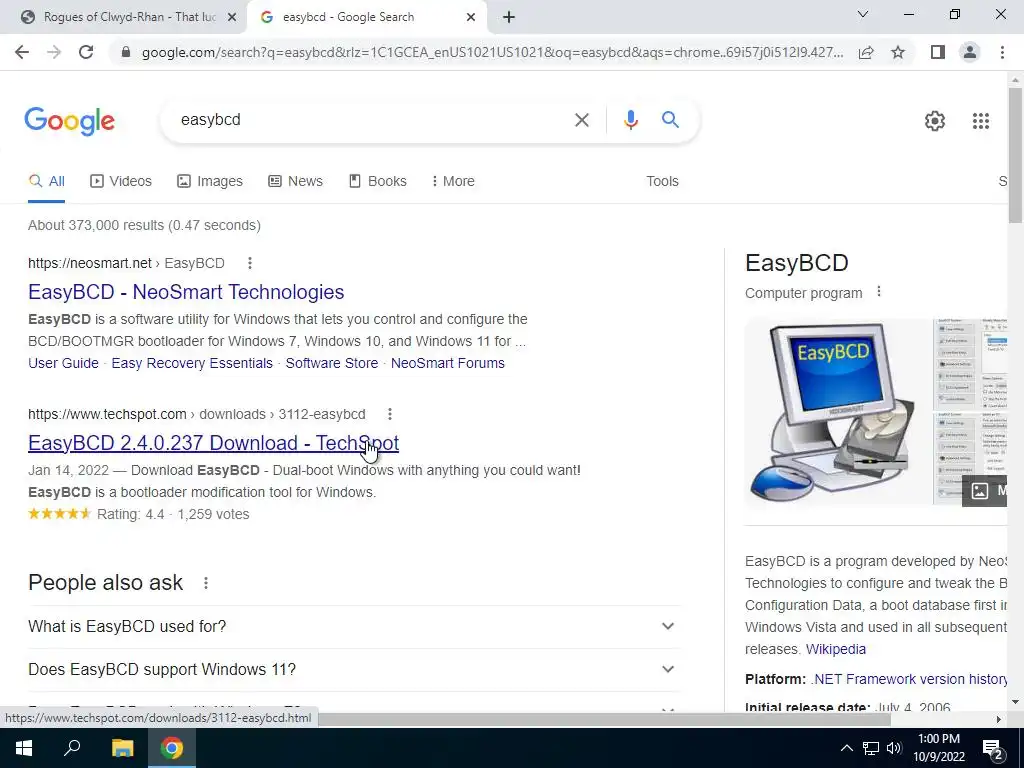The image size is (1024, 768).
Task: Click the Tools button
Action: [x=662, y=182]
